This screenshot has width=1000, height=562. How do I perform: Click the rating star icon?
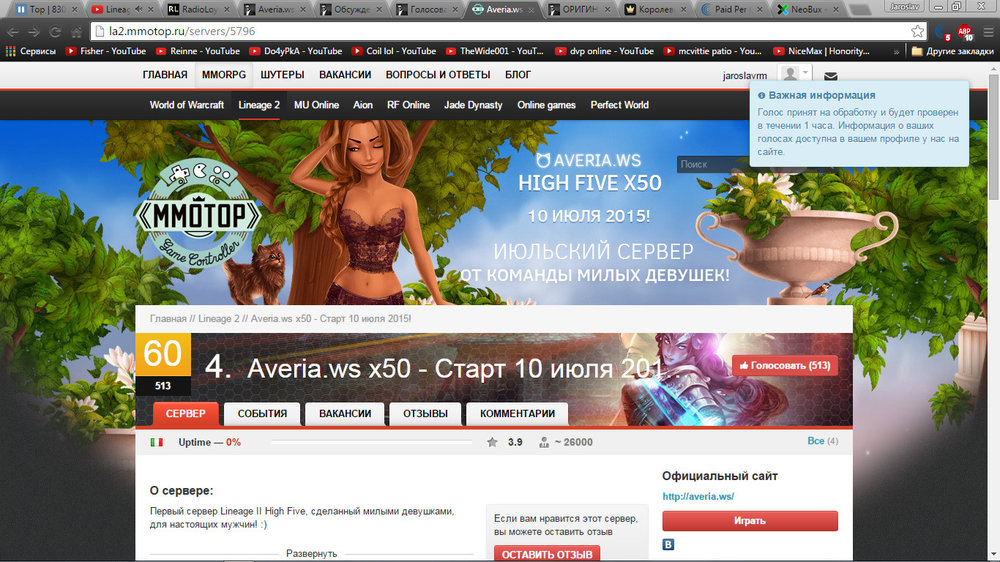492,442
